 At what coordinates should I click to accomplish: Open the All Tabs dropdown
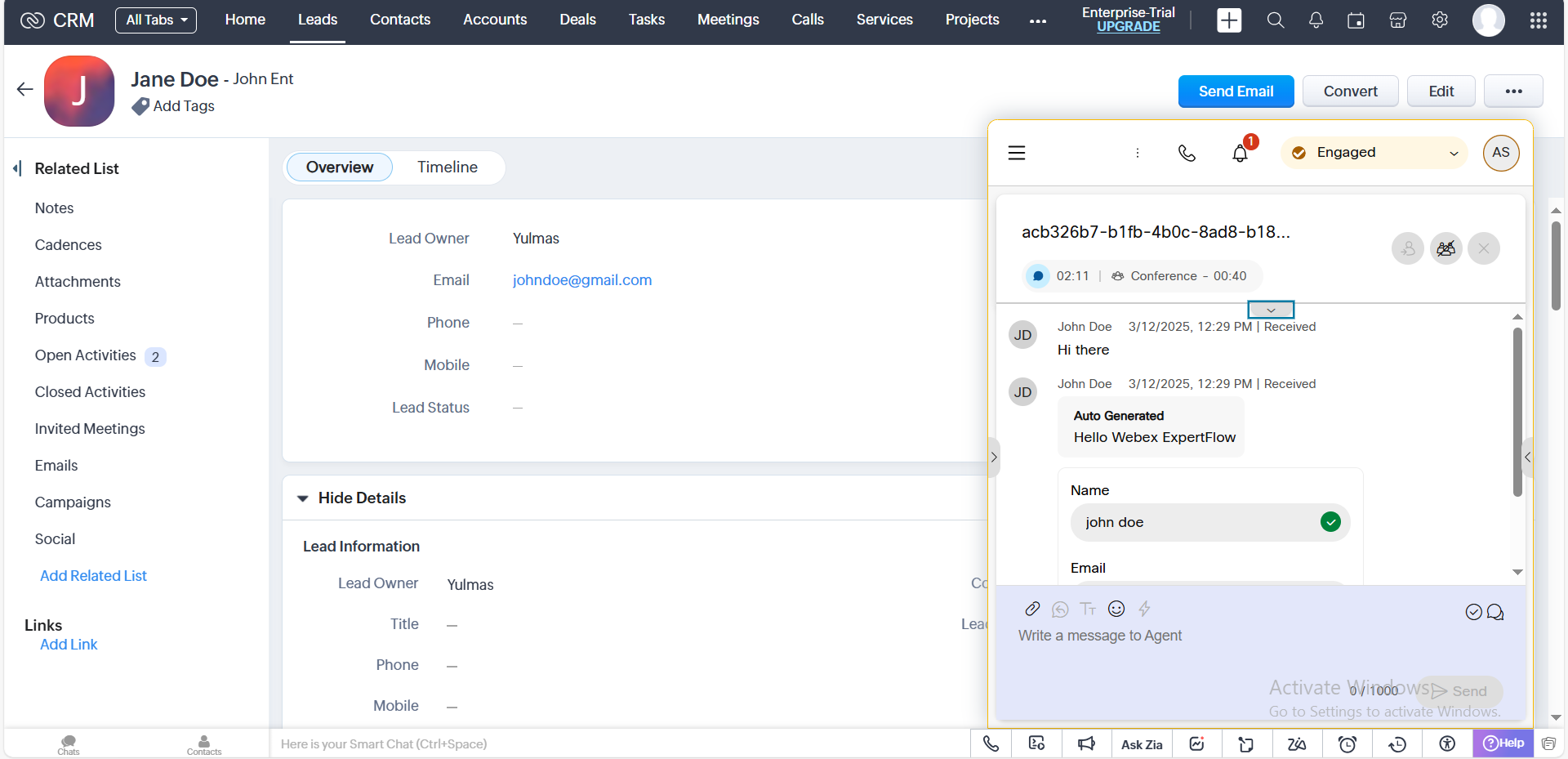point(155,20)
